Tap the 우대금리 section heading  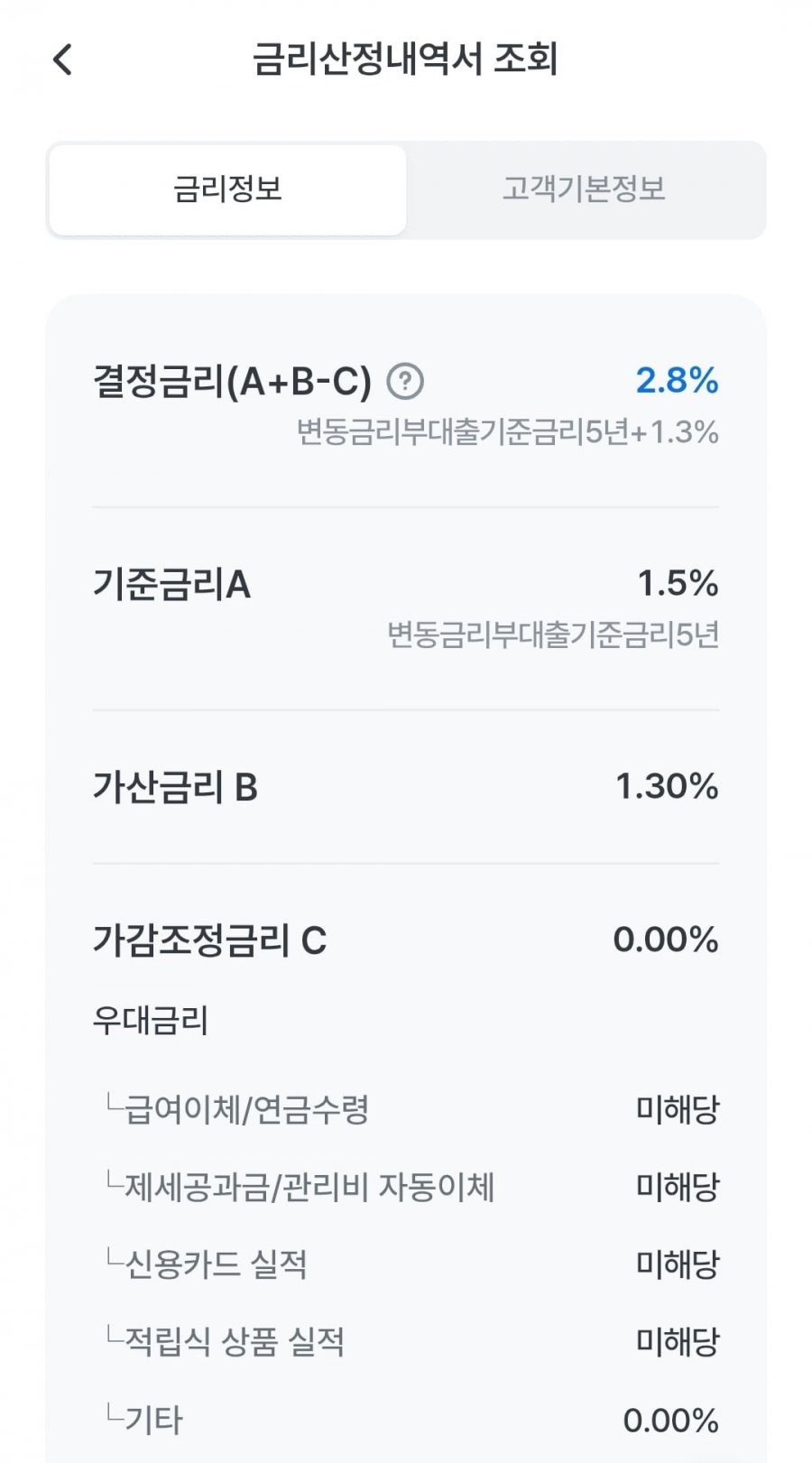[x=151, y=1021]
